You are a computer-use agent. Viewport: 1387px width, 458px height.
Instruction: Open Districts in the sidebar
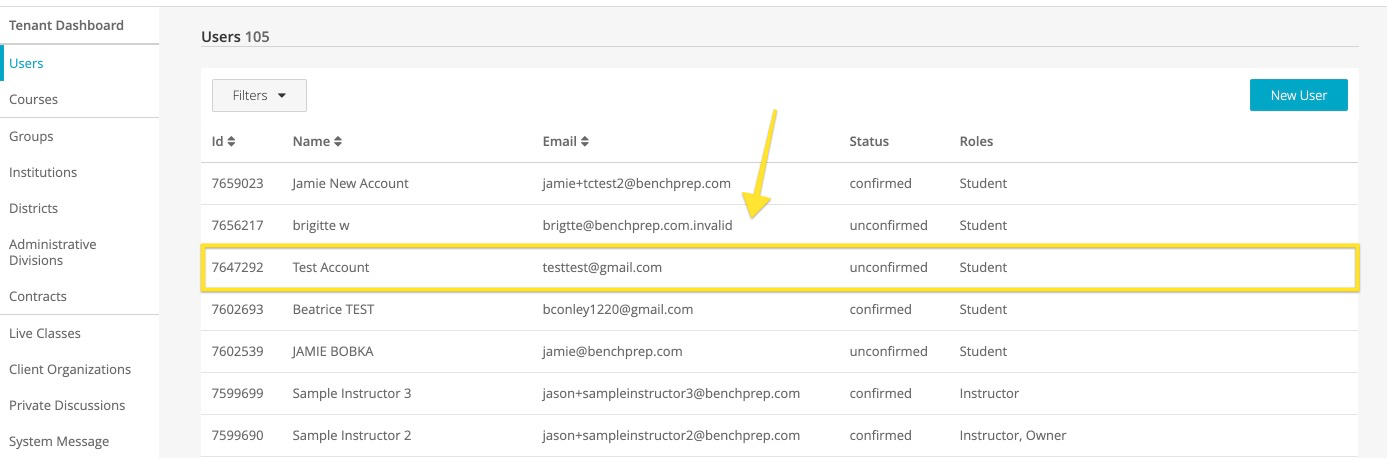pyautogui.click(x=33, y=208)
